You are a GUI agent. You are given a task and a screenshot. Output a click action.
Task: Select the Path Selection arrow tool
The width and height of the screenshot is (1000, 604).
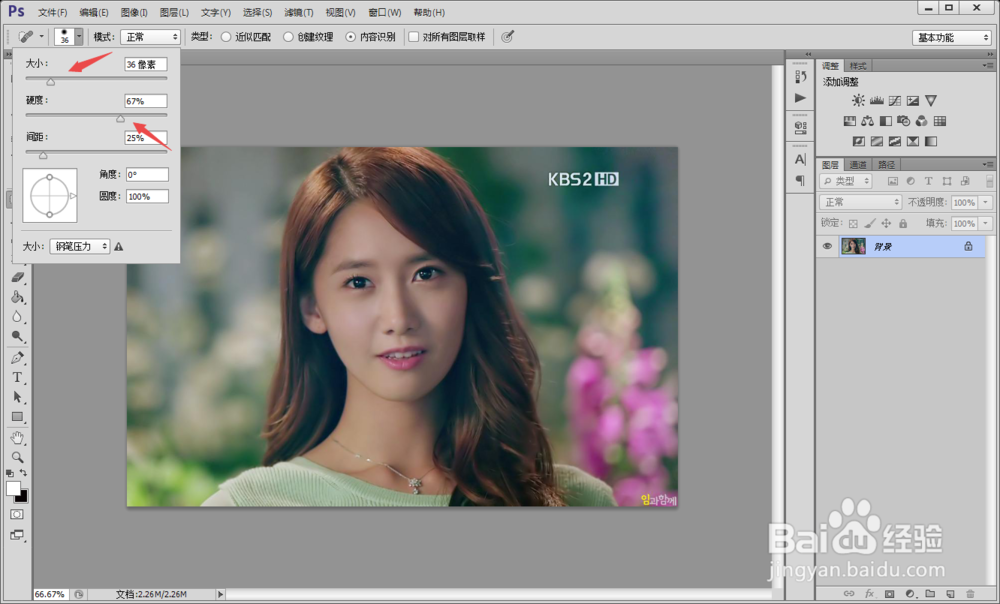[x=17, y=397]
